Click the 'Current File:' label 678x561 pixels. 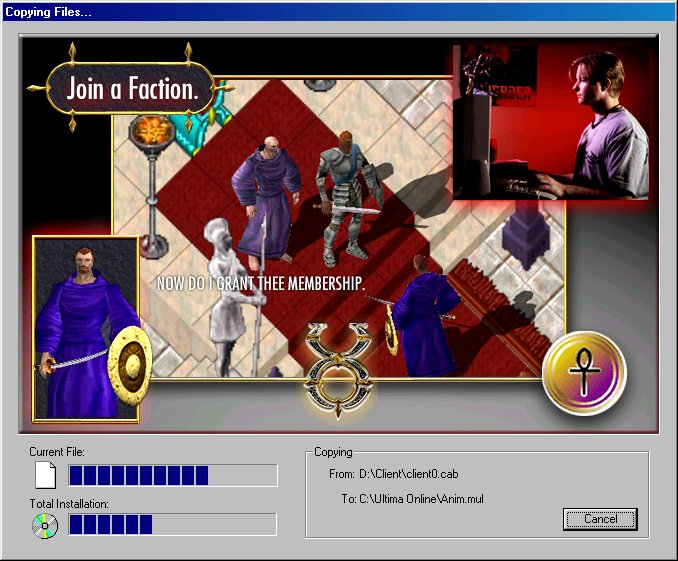pos(57,452)
